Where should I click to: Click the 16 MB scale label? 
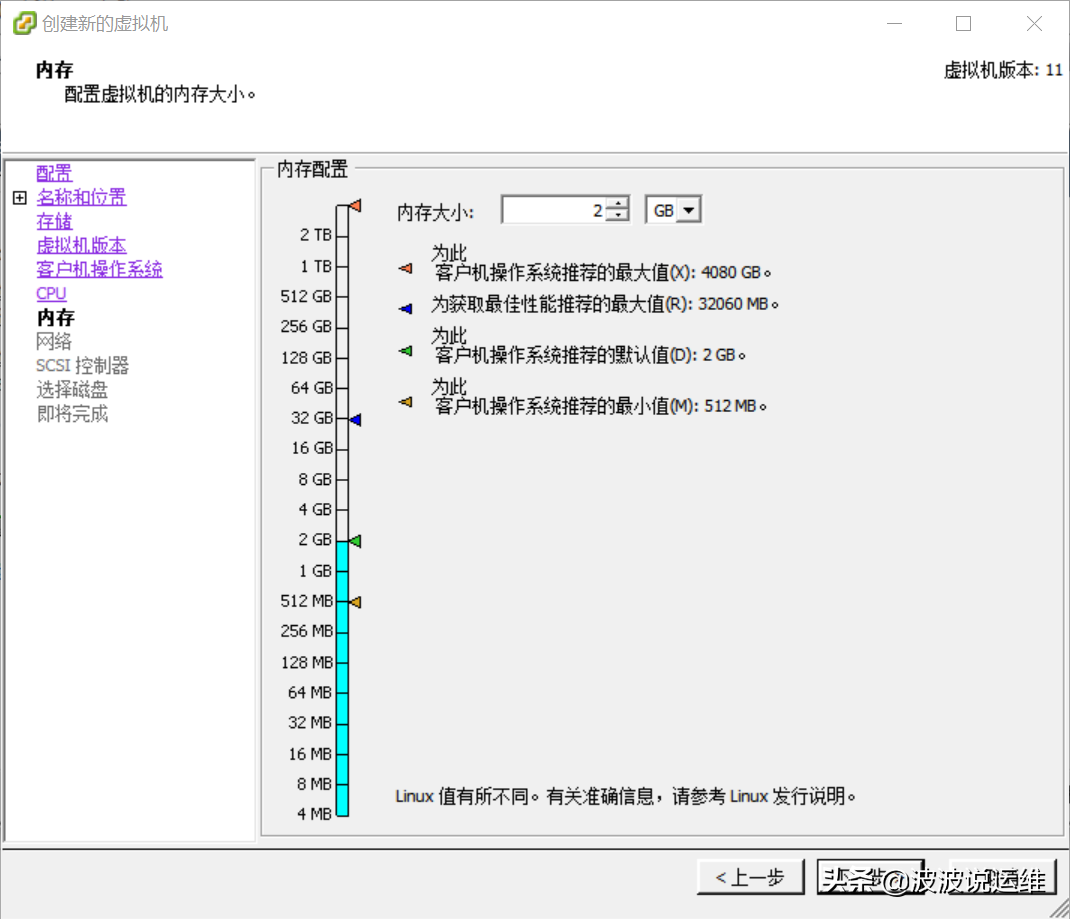point(310,753)
